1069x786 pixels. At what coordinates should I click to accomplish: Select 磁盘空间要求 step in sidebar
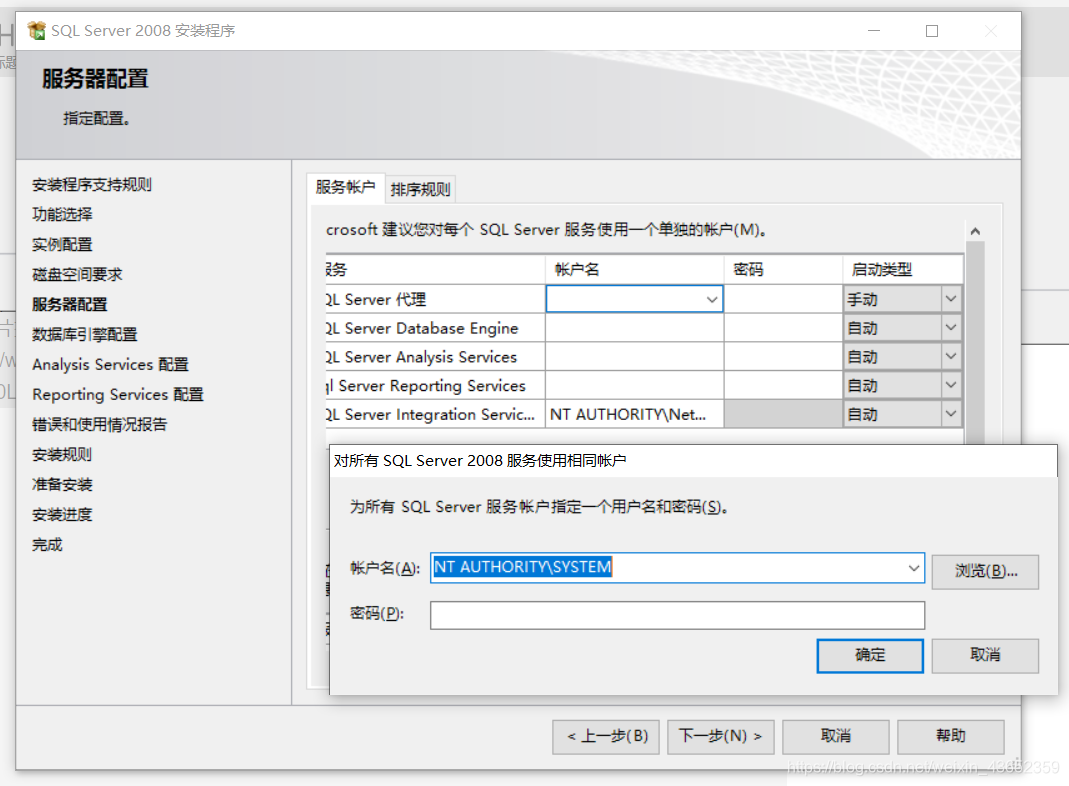coord(77,275)
